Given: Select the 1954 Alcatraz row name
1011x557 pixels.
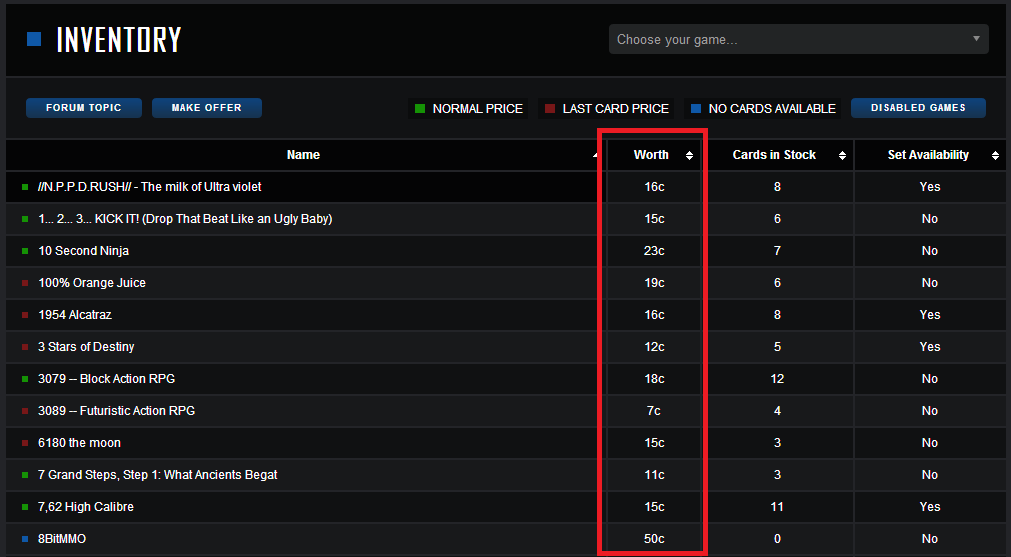Looking at the screenshot, I should coord(75,315).
